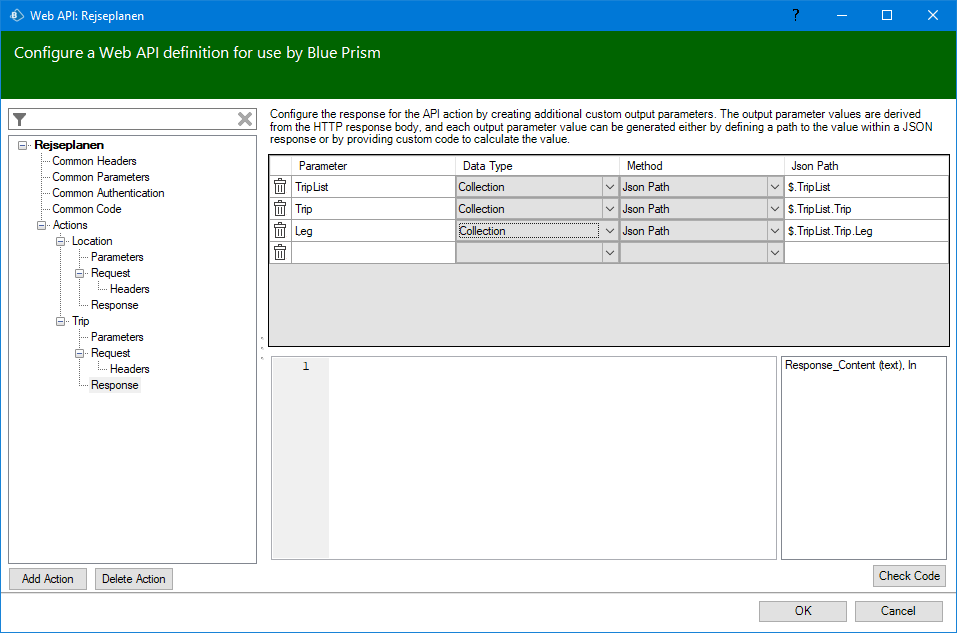Clear the tree filter with the X icon
957x633 pixels.
tap(245, 119)
